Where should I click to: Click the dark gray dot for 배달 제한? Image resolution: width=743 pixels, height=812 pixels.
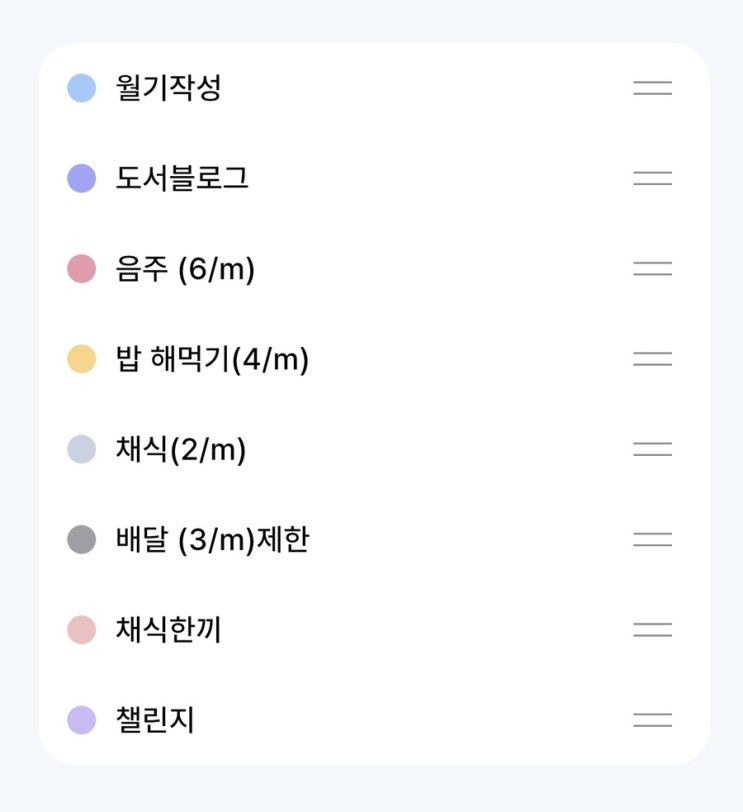click(x=81, y=540)
